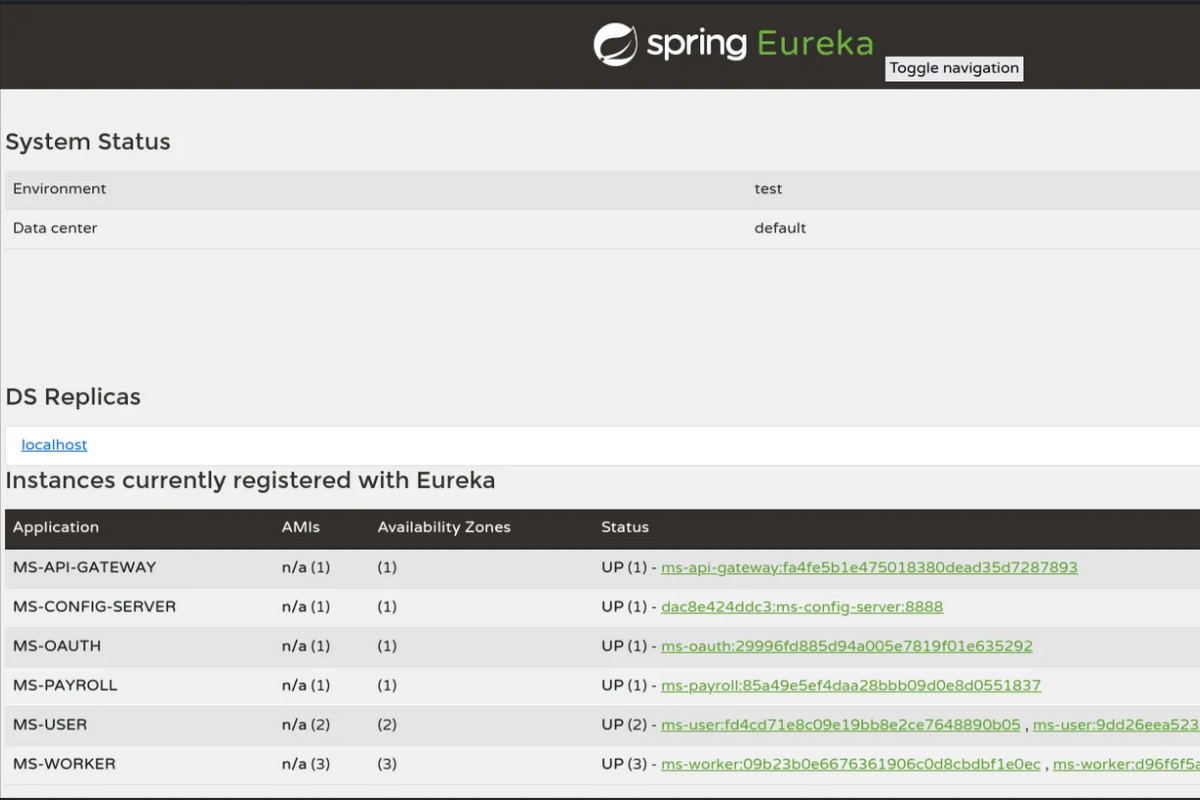Viewport: 1200px width, 800px height.
Task: Open the ms-worker:09b23b0e instance link
Action: pyautogui.click(x=851, y=764)
